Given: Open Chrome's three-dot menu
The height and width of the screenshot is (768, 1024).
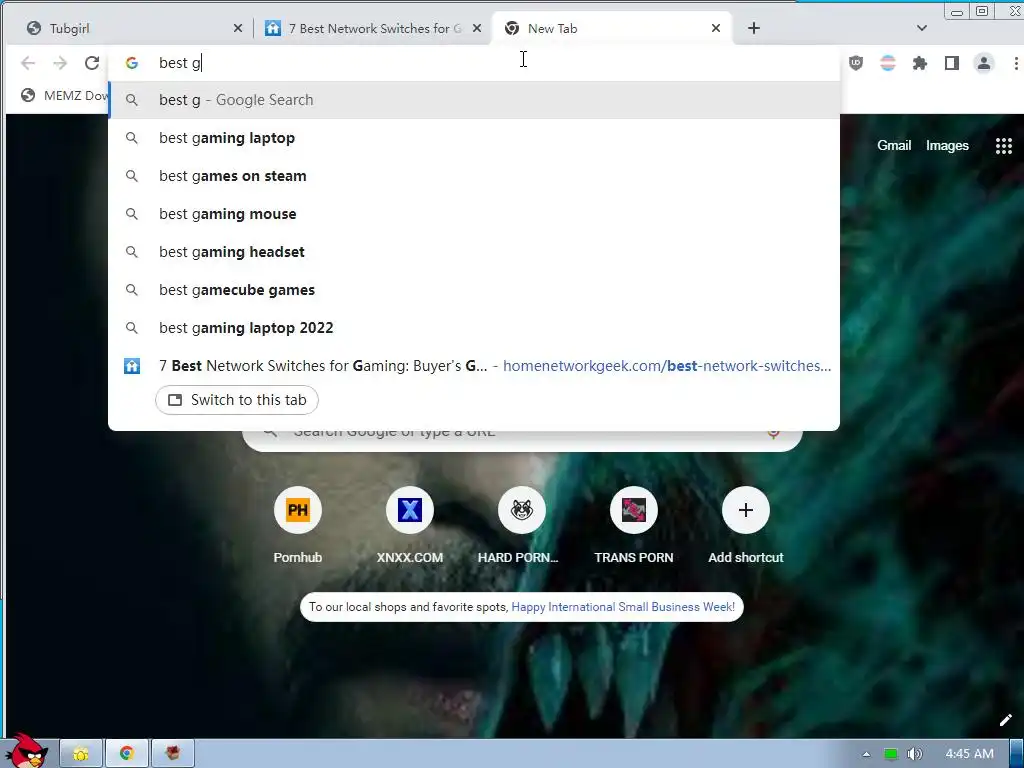Looking at the screenshot, I should point(1016,63).
